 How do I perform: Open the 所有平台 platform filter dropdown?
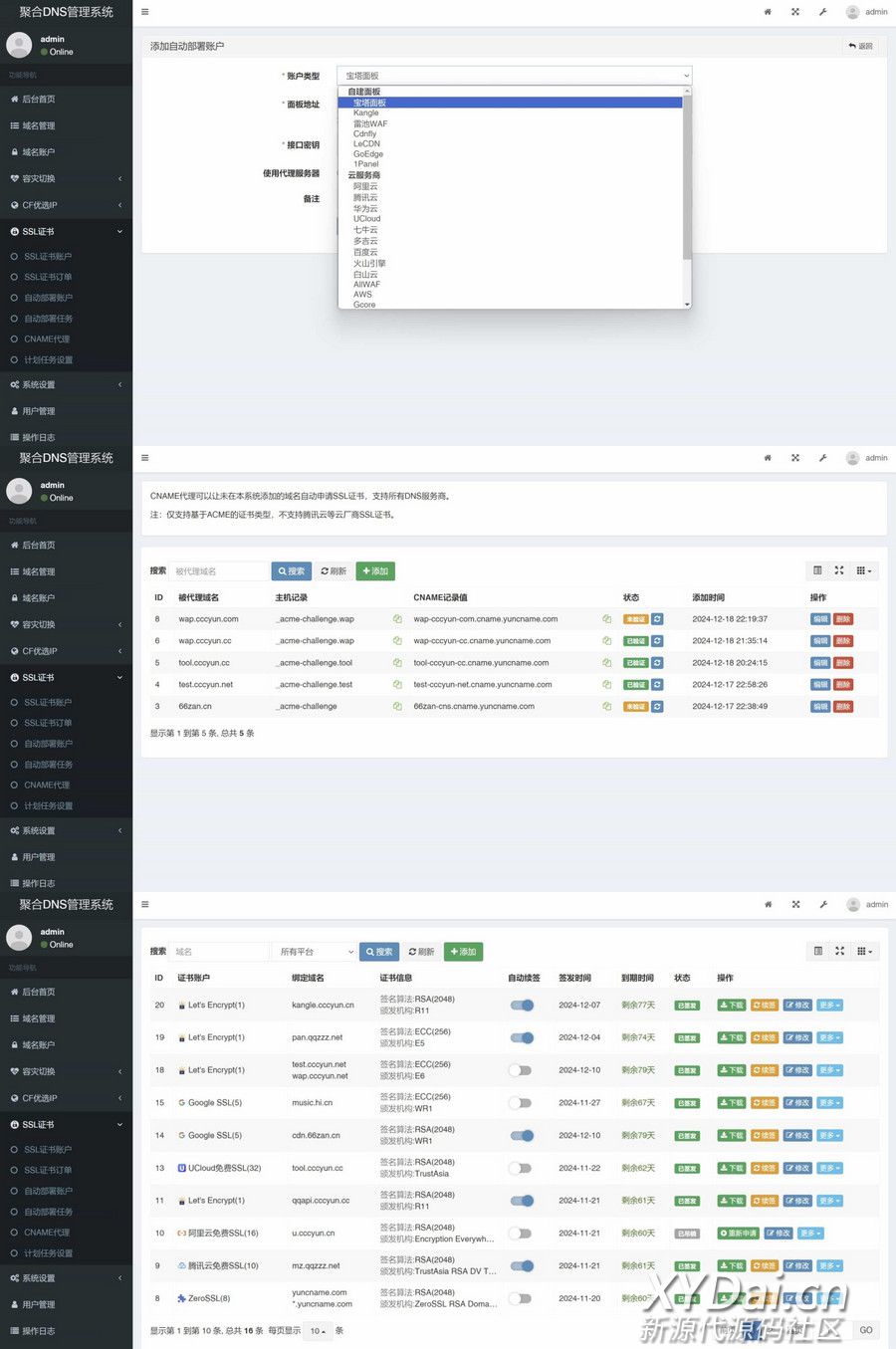(x=316, y=952)
